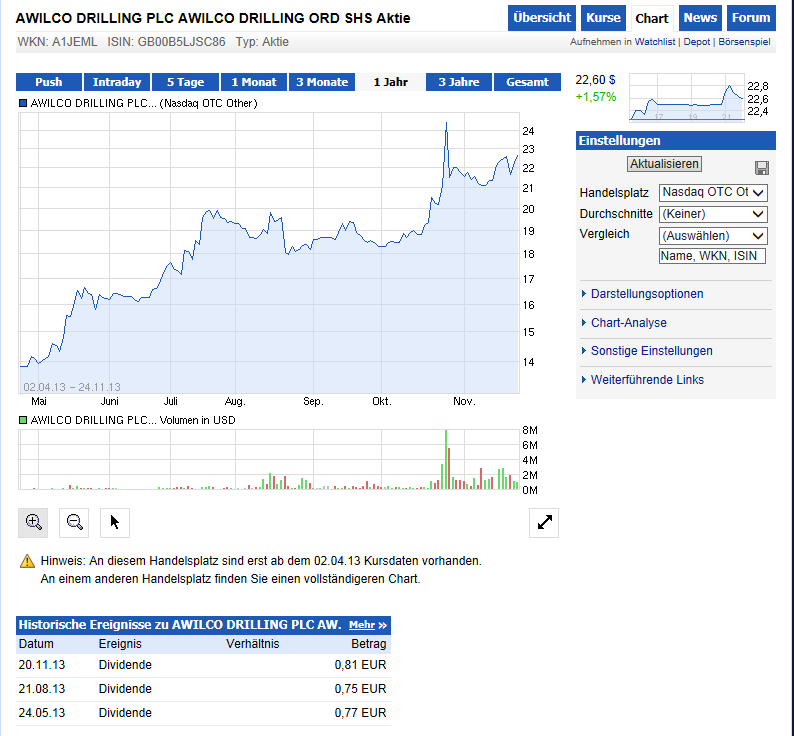
Task: Select the pointer cursor tool
Action: (115, 522)
